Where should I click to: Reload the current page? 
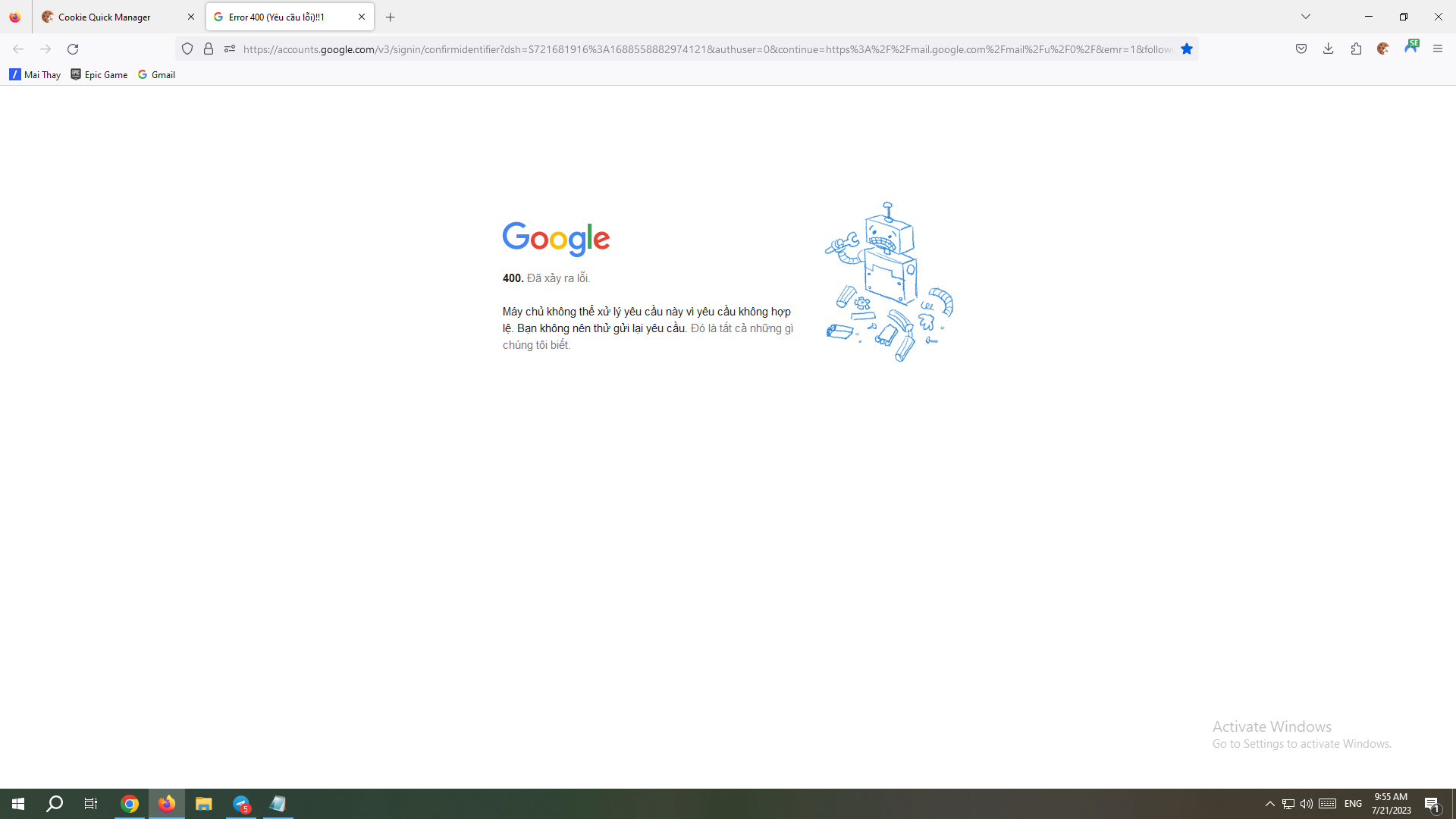[x=73, y=49]
